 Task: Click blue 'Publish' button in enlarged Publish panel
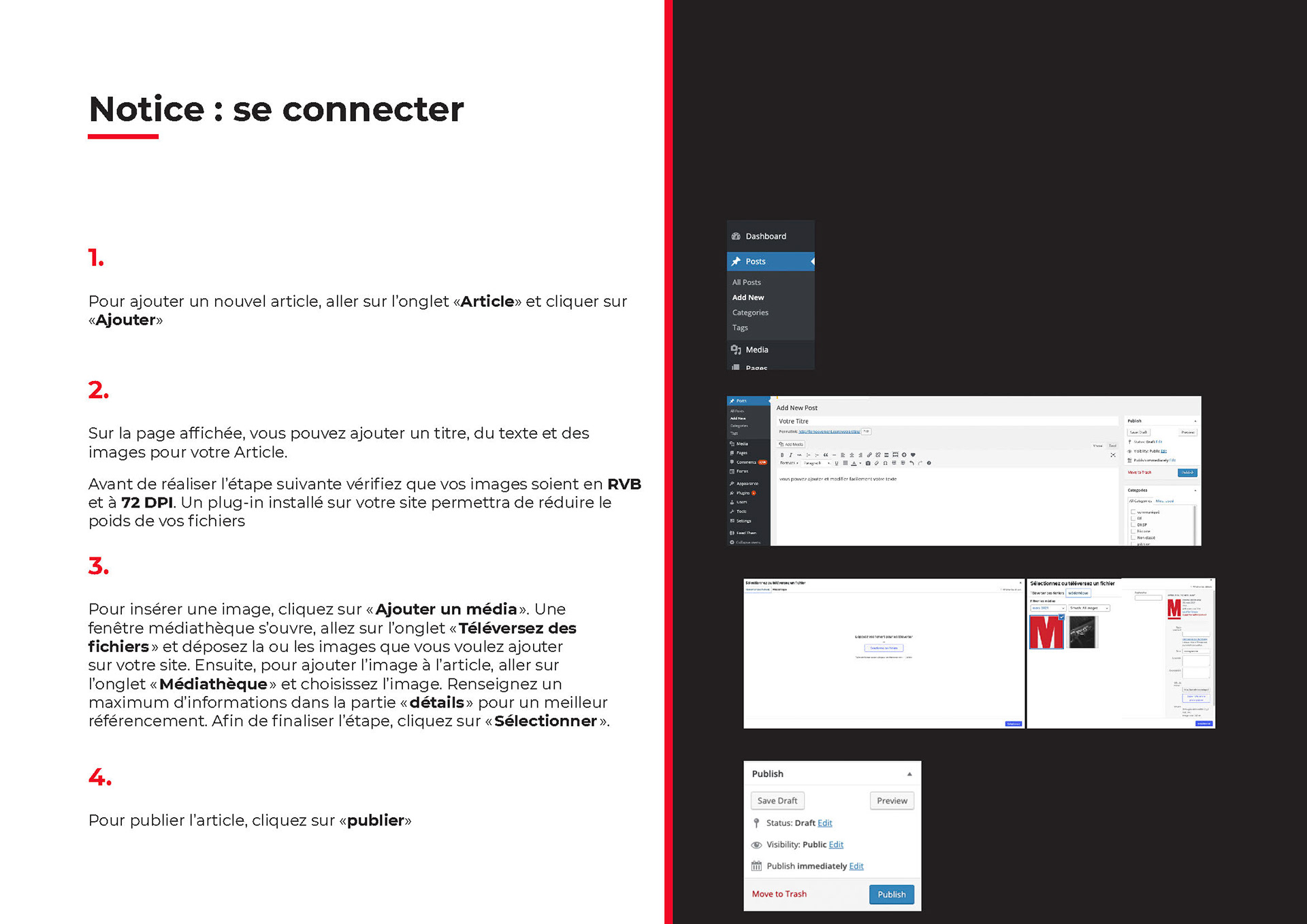pos(892,894)
